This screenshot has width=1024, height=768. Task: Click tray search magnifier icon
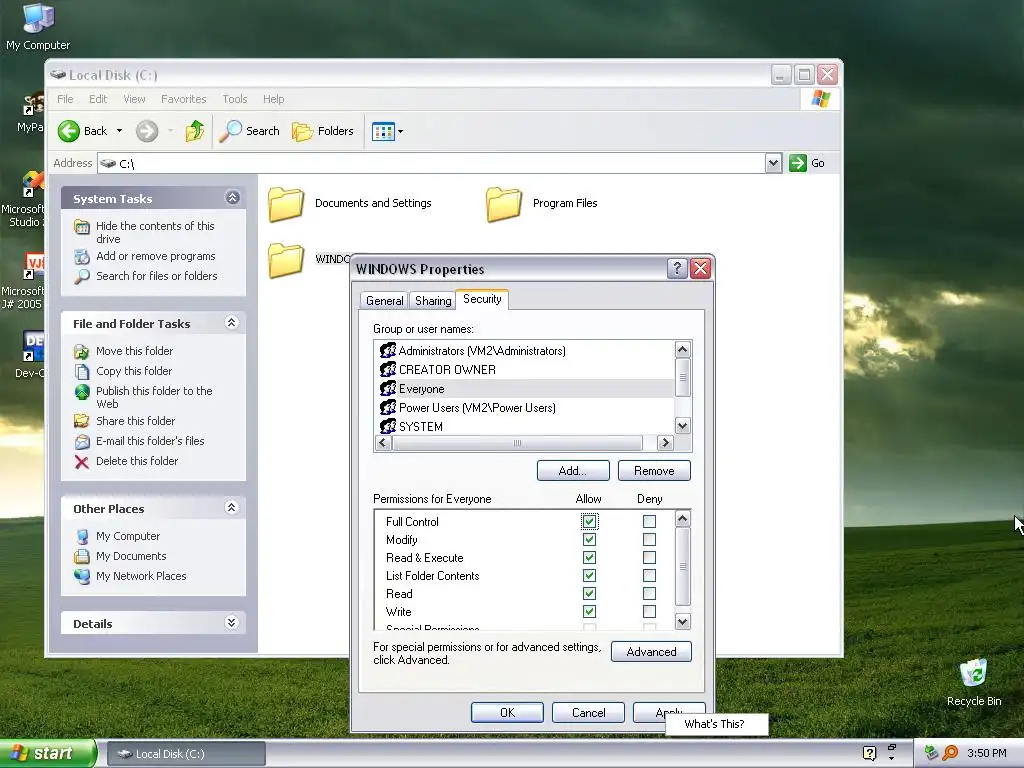coord(950,753)
